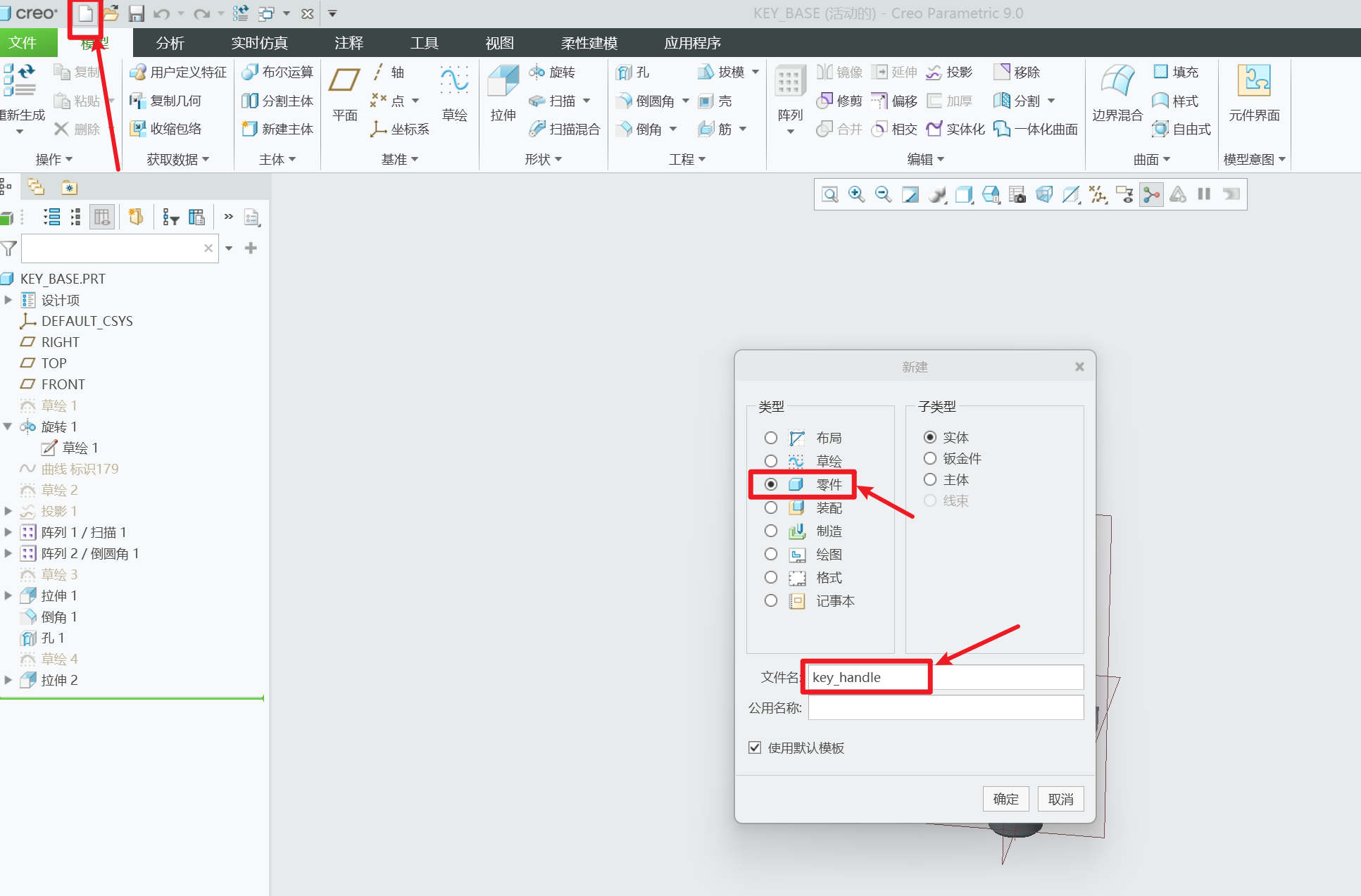Screen dimensions: 1361x896
Task: Open the 文件 menu
Action: pyautogui.click(x=23, y=43)
